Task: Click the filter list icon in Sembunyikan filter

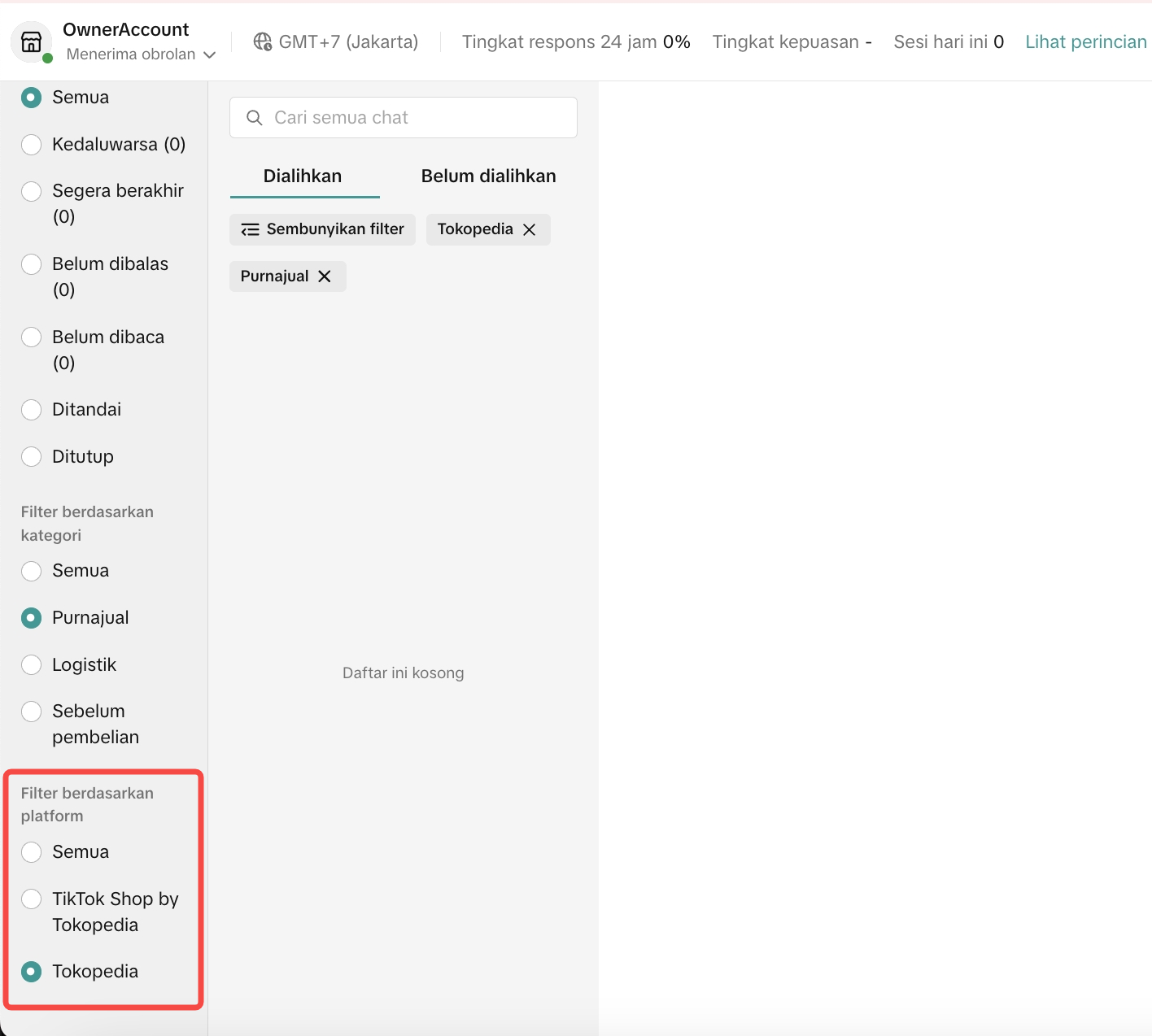Action: (x=251, y=229)
